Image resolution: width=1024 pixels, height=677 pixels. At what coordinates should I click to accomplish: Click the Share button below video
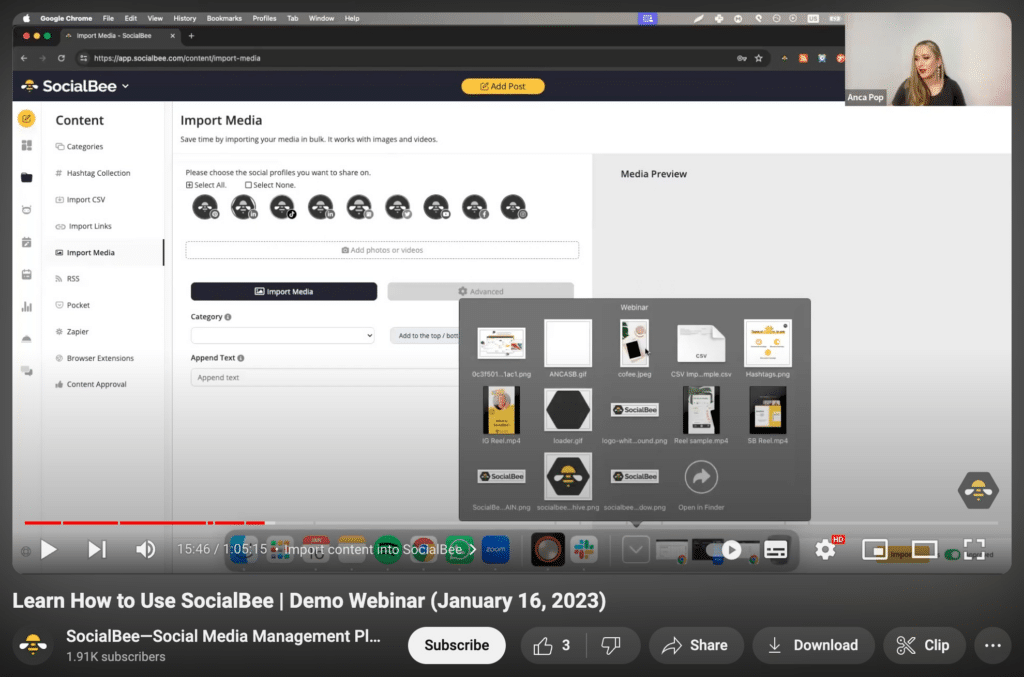click(696, 645)
